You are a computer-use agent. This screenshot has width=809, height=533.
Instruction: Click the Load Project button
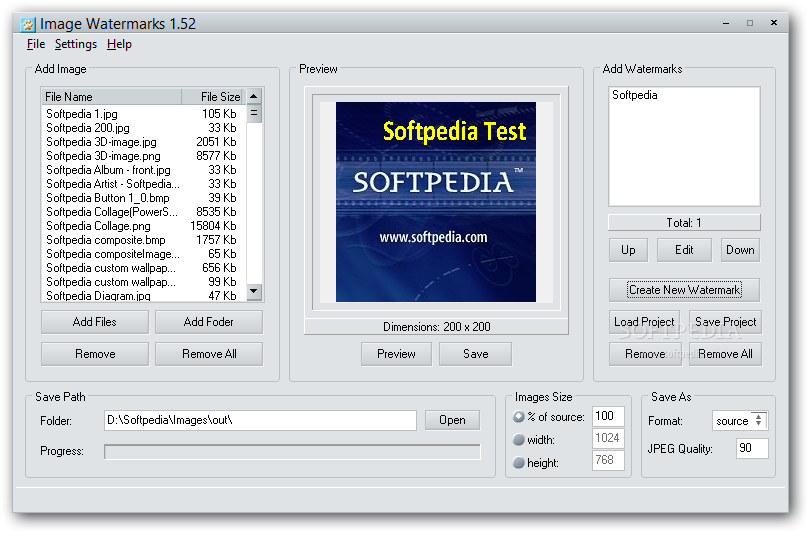pyautogui.click(x=644, y=322)
